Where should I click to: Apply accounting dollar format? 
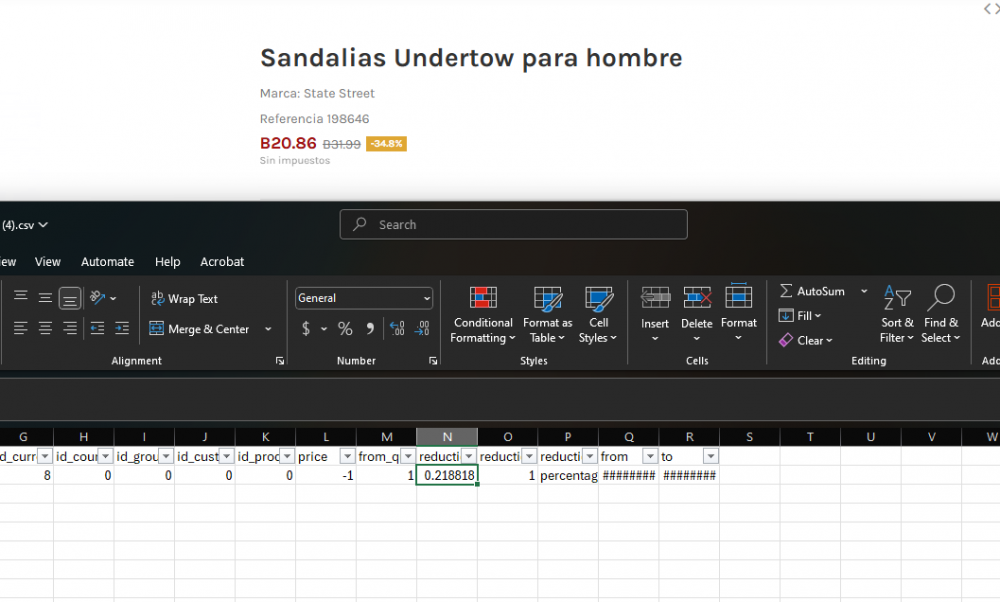click(x=306, y=328)
